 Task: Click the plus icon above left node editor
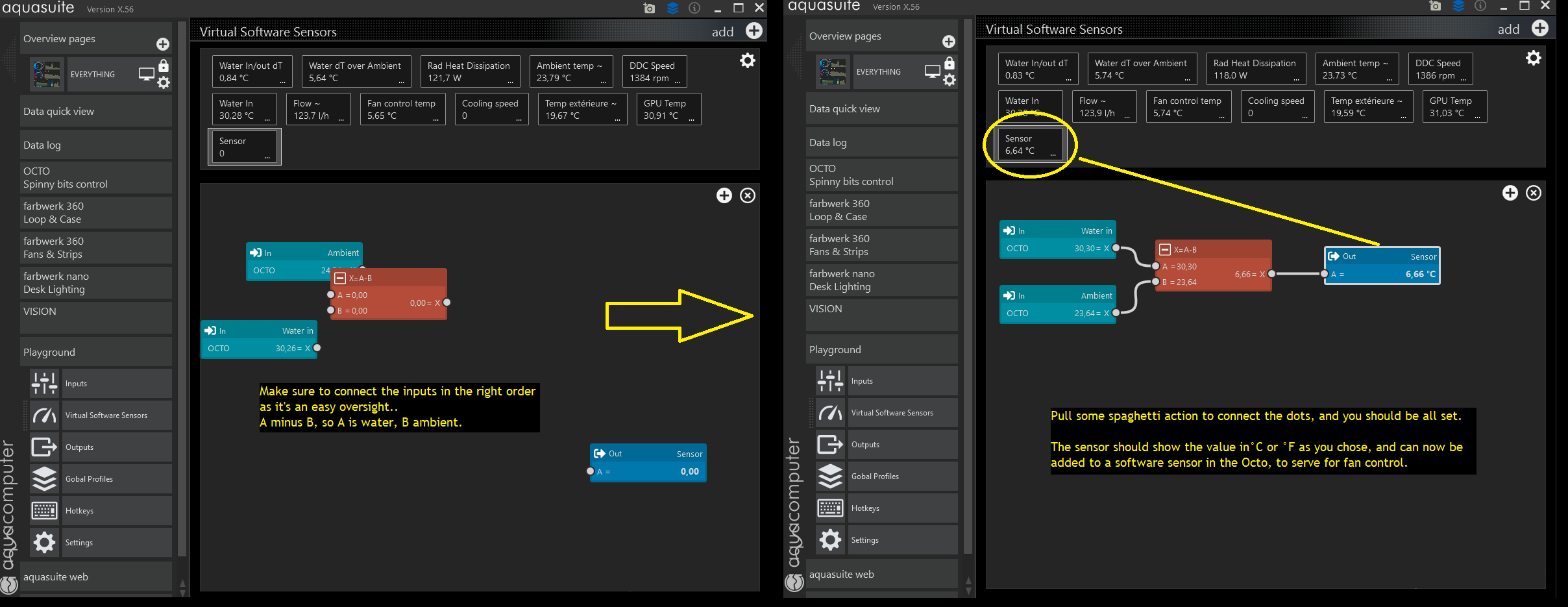724,195
